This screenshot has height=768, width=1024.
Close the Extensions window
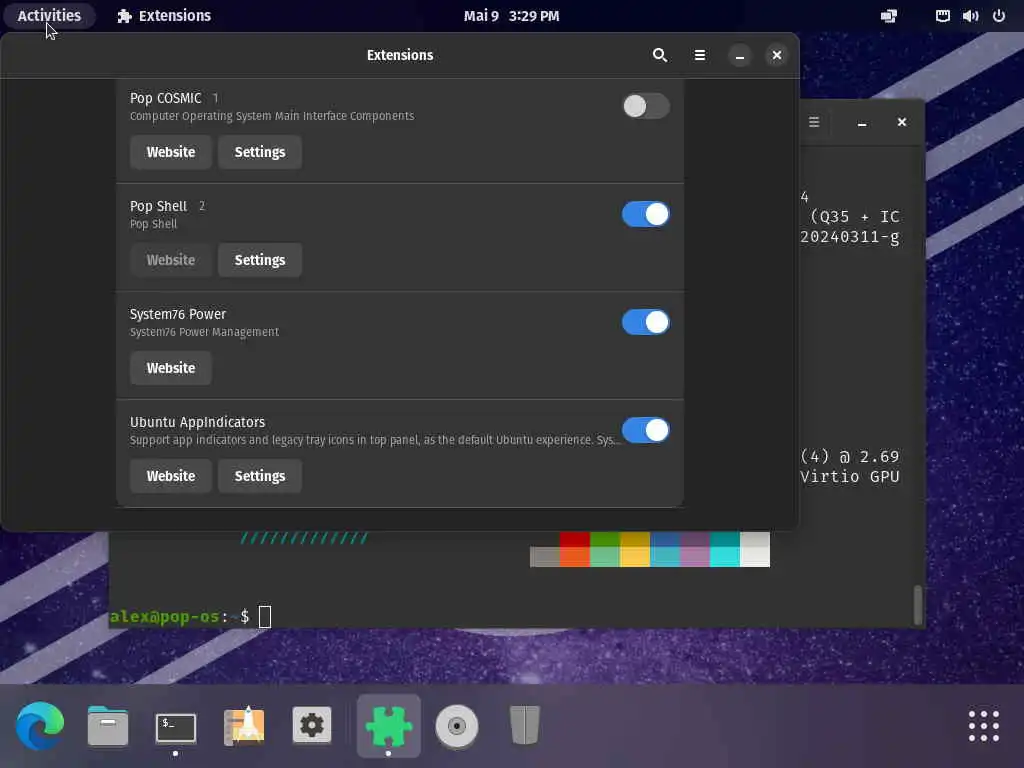click(776, 56)
